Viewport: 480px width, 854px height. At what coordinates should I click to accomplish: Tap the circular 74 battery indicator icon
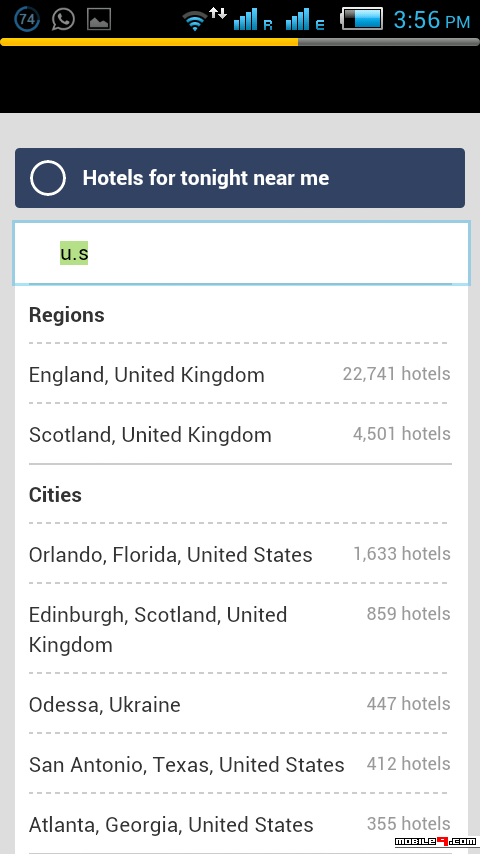point(27,20)
